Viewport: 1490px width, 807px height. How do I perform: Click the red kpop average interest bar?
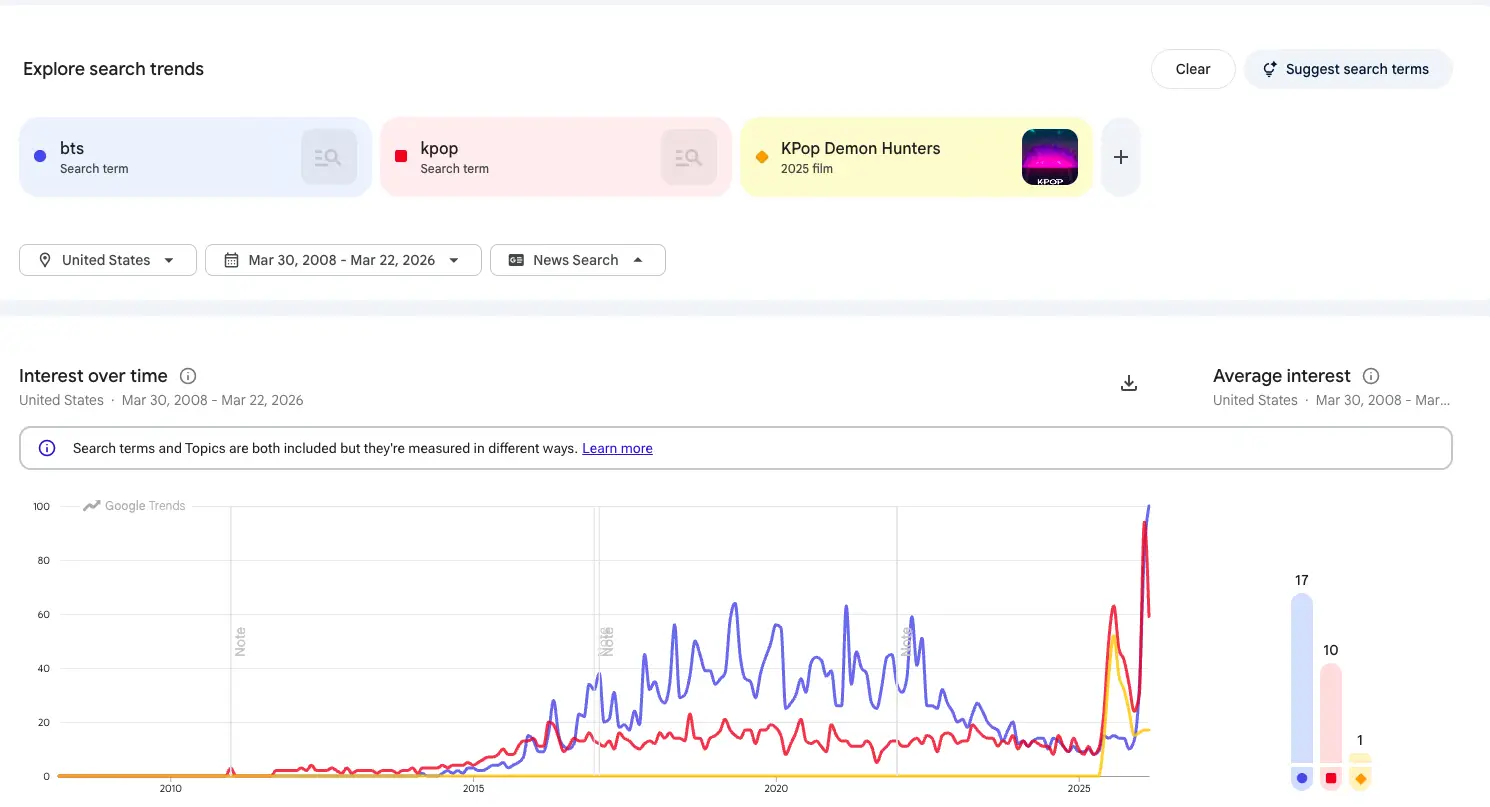coord(1330,715)
